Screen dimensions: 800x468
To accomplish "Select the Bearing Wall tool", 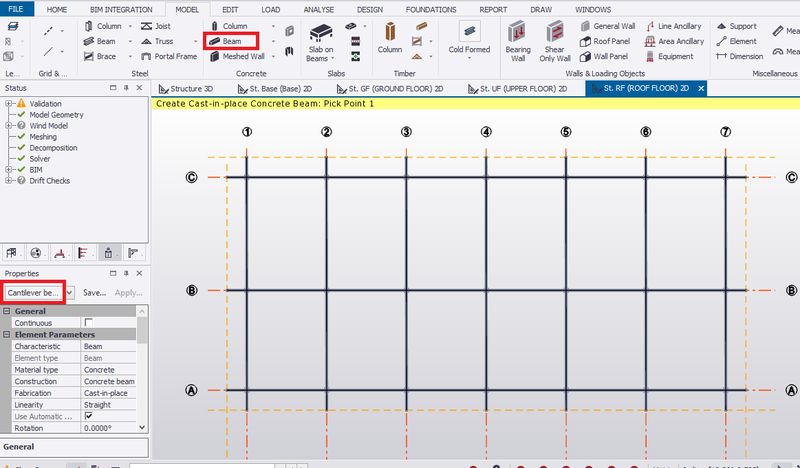I will [517, 42].
